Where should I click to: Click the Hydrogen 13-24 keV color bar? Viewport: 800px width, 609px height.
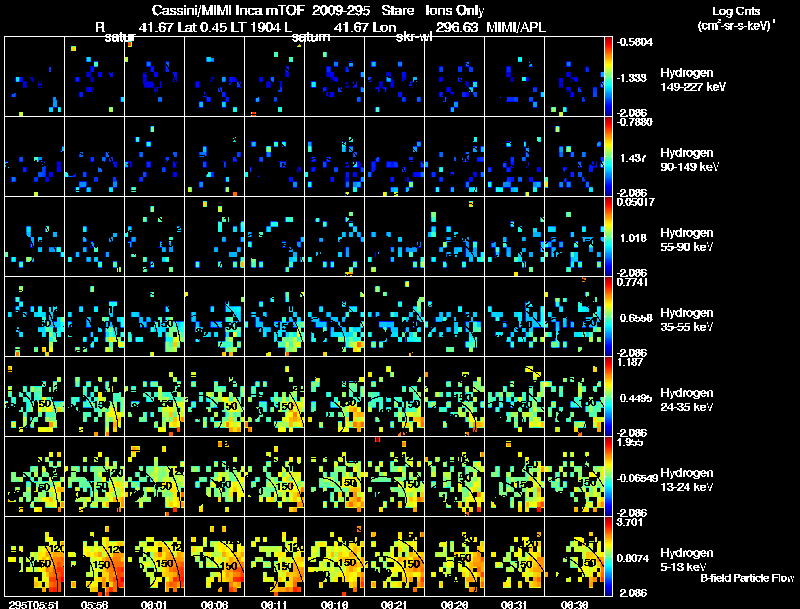tap(608, 476)
